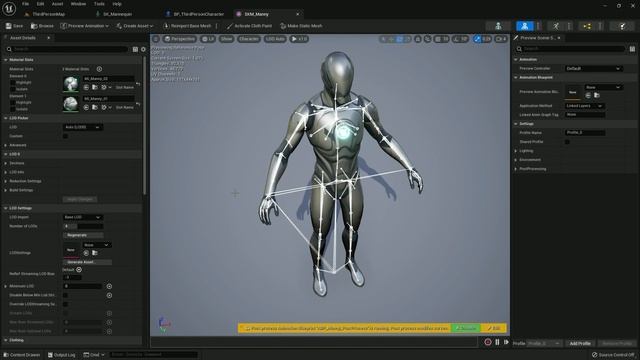
Task: Switch to Animation Blueprint mode icon
Action: (587, 26)
